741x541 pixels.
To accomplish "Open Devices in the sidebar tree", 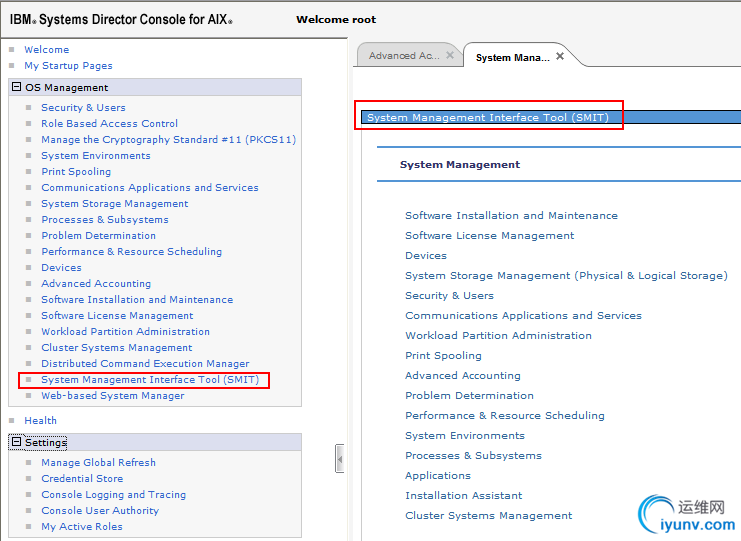I will click(61, 268).
